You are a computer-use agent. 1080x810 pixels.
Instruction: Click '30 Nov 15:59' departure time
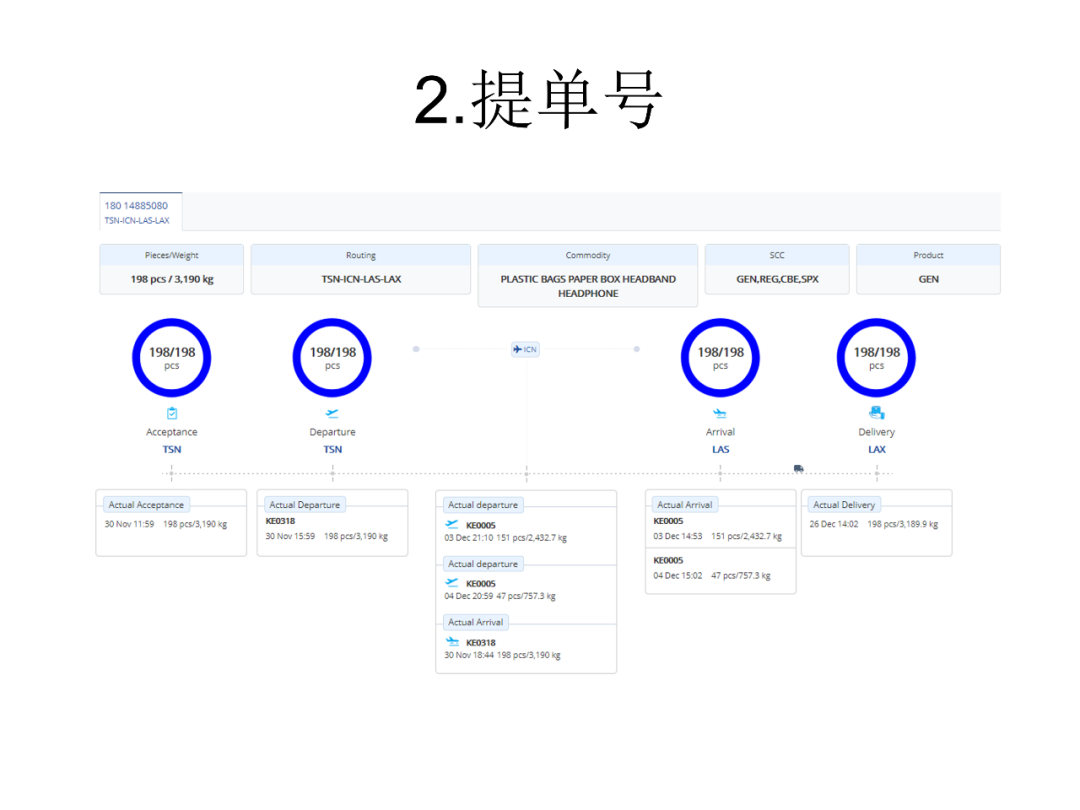pos(290,536)
